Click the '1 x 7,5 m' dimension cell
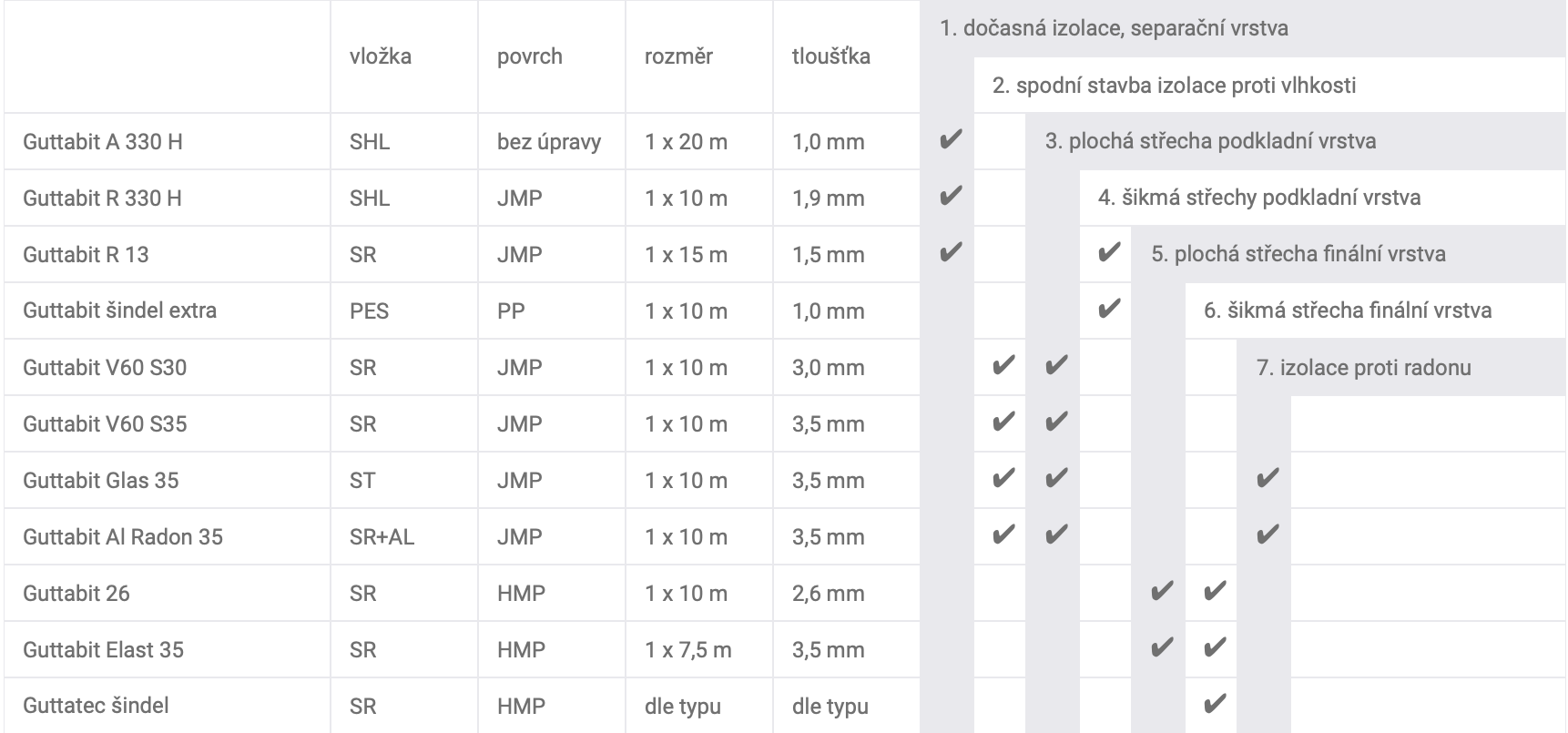This screenshot has height=733, width=1568. (688, 650)
